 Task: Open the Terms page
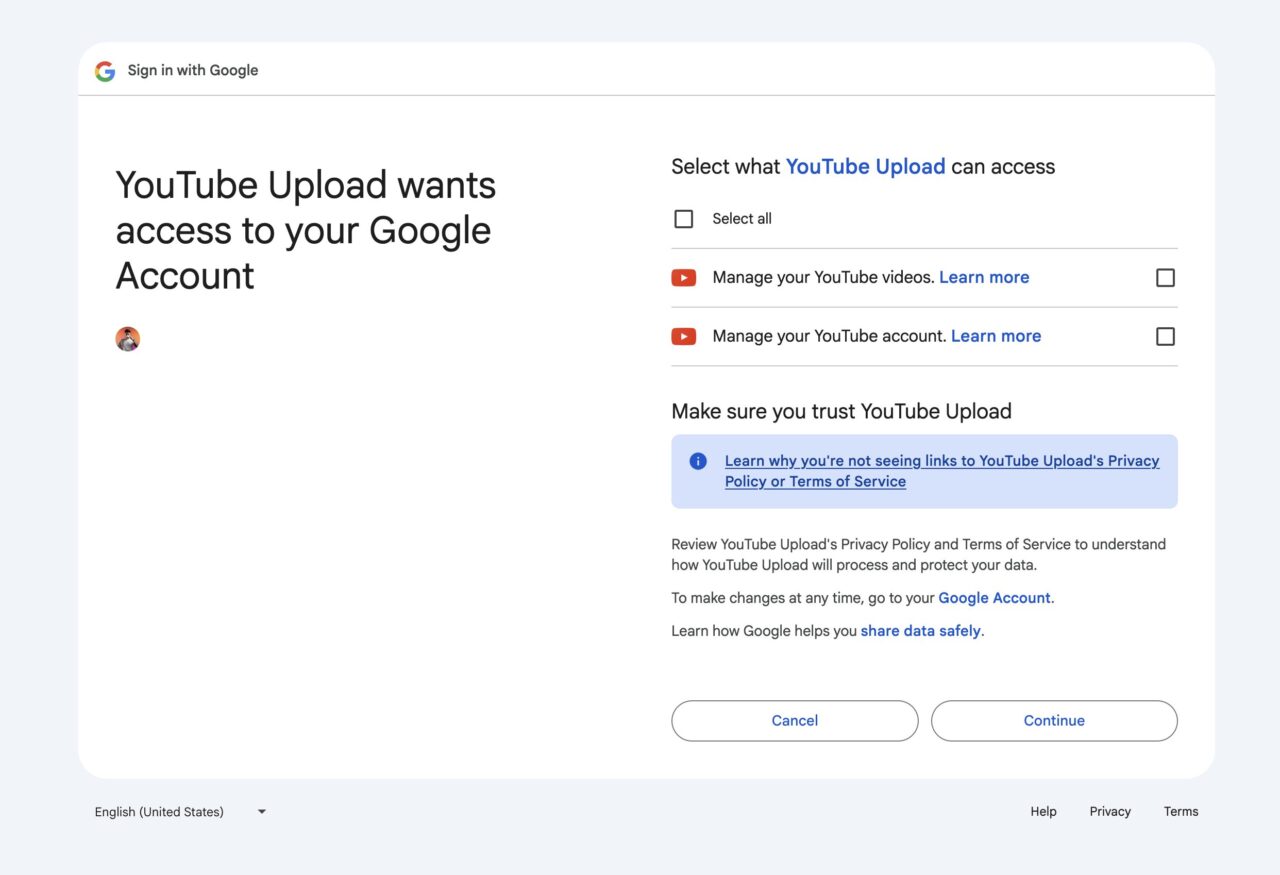[x=1181, y=811]
